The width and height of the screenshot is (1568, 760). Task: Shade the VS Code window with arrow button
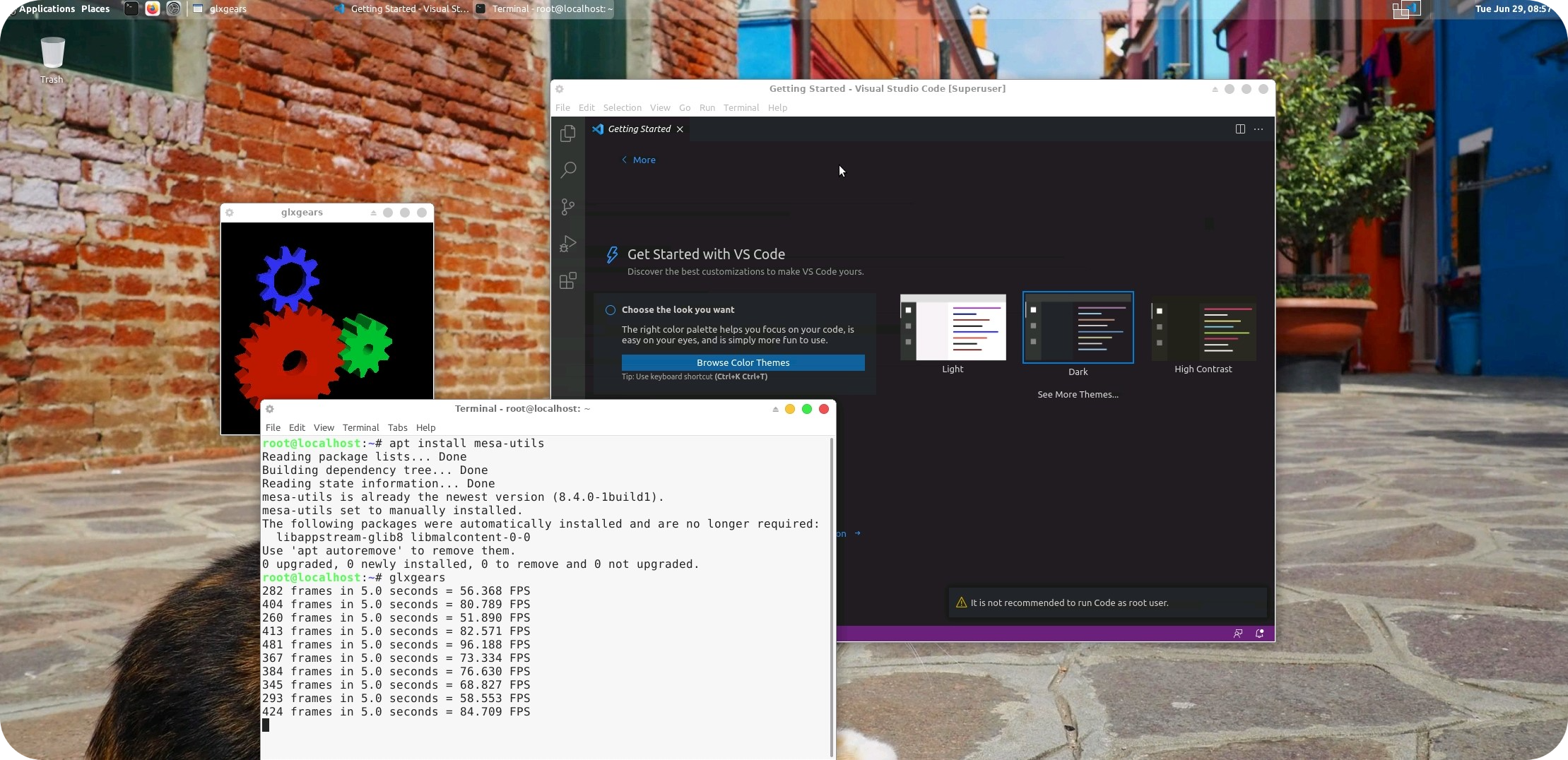[1215, 89]
